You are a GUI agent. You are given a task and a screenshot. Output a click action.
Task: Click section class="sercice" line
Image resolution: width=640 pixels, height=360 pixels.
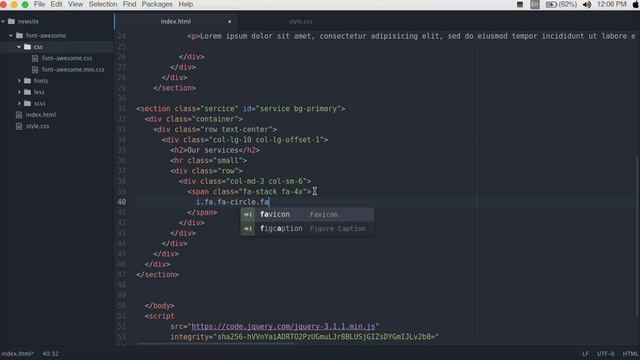pos(241,109)
